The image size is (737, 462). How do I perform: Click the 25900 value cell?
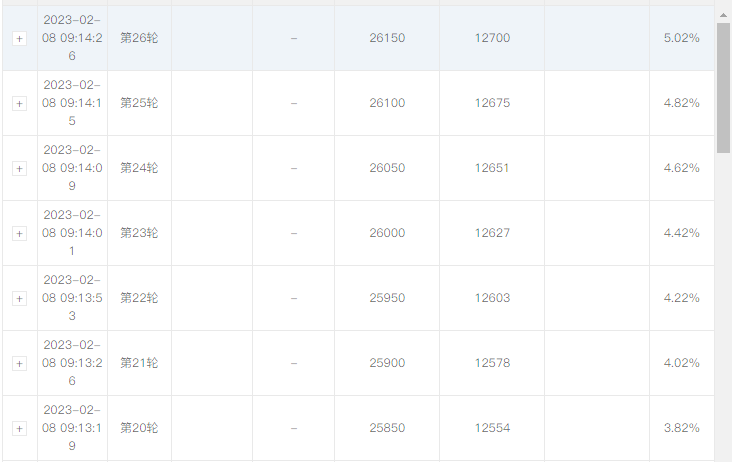click(387, 363)
